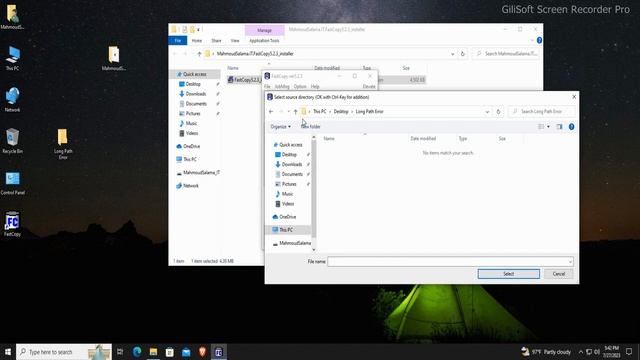Open Explorer help icon near ribbon
The image size is (640, 360).
point(539,40)
